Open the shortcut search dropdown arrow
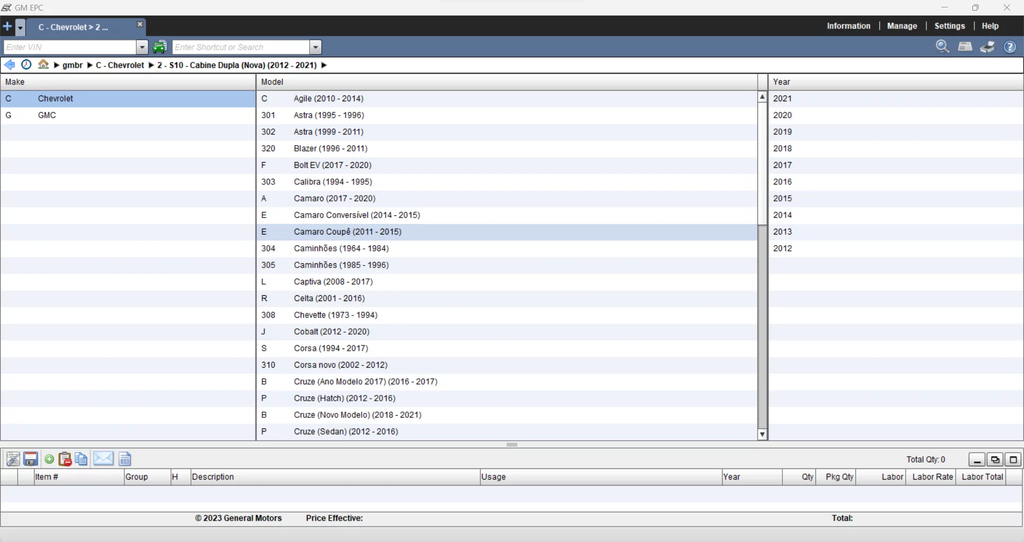1024x542 pixels. tap(315, 47)
